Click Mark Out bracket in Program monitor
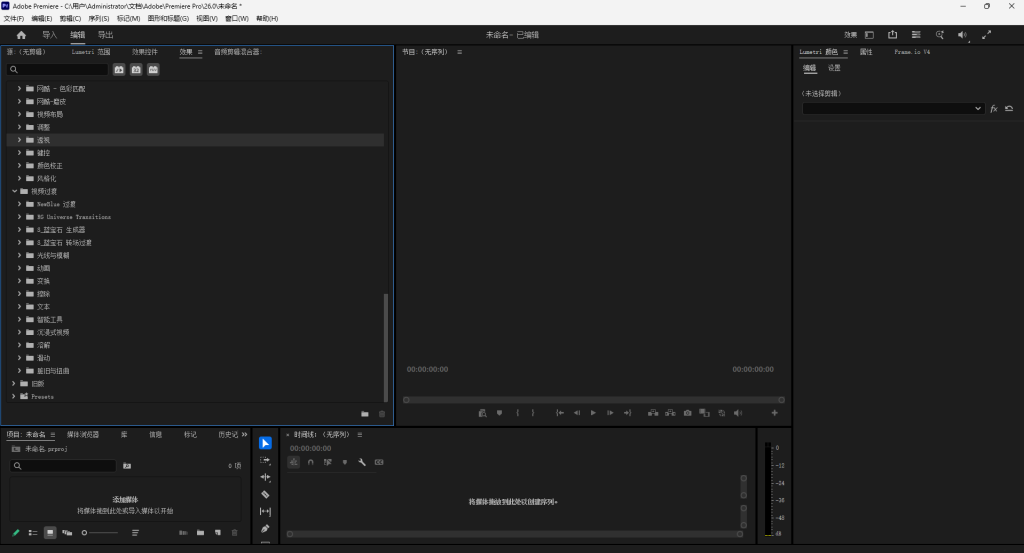Viewport: 1024px width, 553px height. pos(533,413)
